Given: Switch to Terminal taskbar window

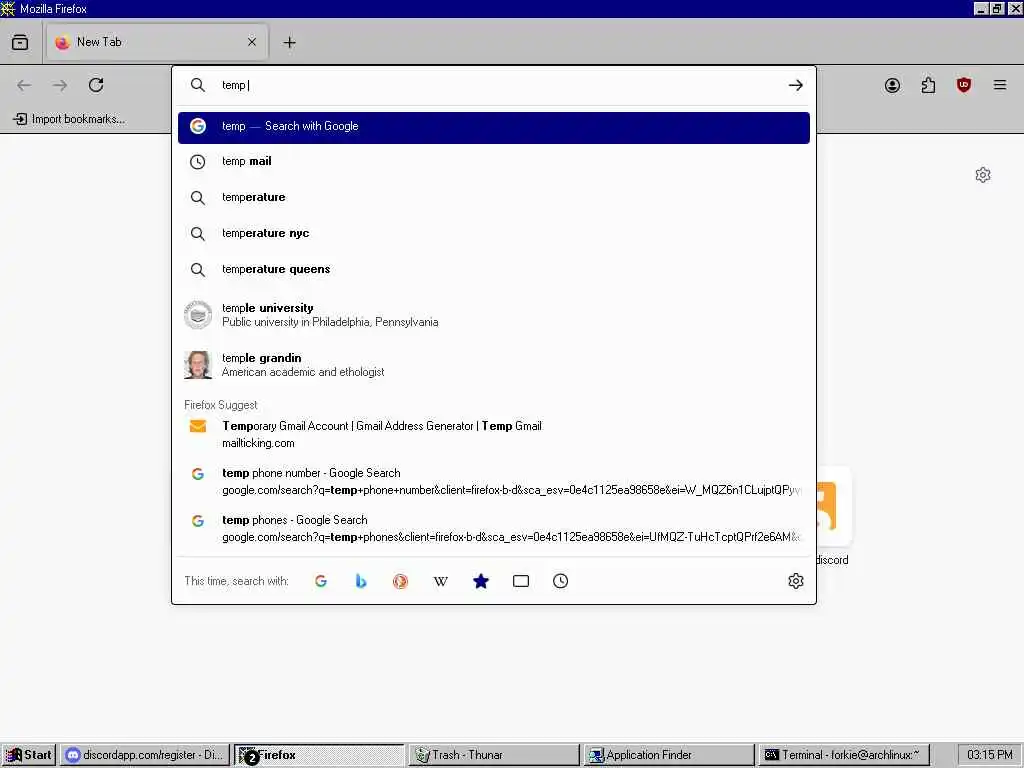Looking at the screenshot, I should pyautogui.click(x=844, y=755).
